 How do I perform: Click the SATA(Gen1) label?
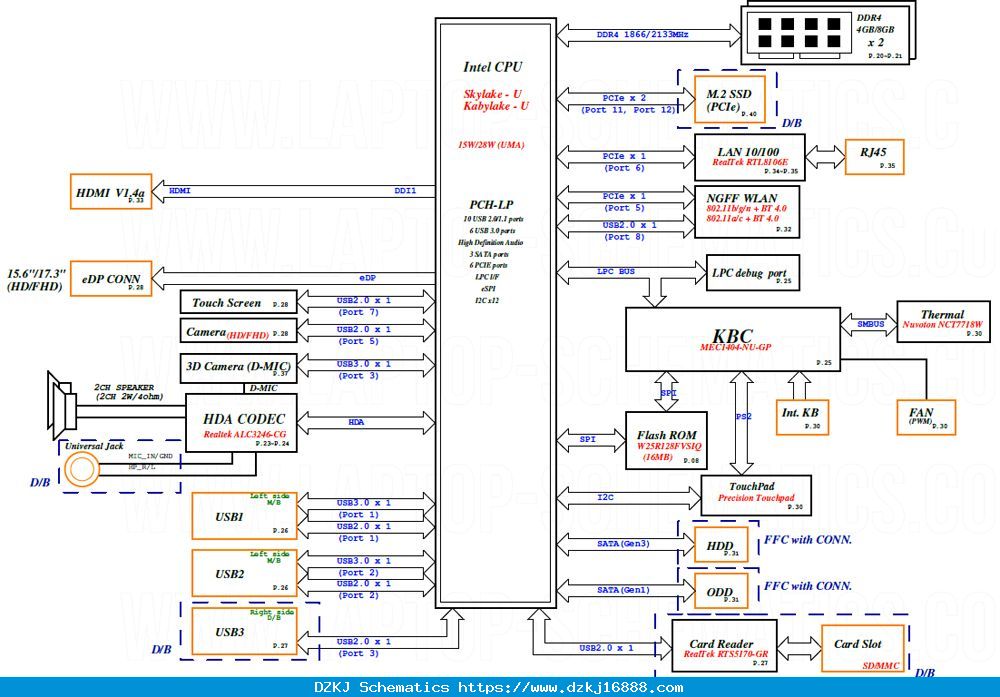pos(623,590)
